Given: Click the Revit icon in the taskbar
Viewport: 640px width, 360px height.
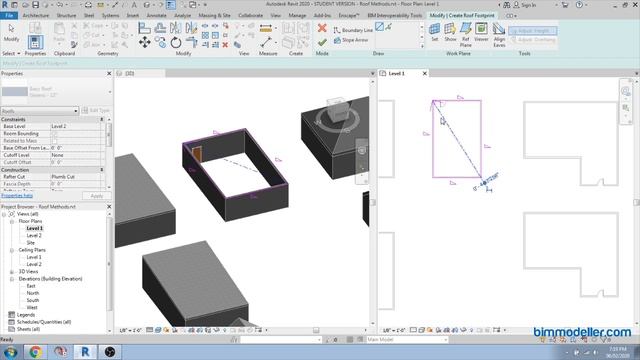Looking at the screenshot, I should click(85, 352).
